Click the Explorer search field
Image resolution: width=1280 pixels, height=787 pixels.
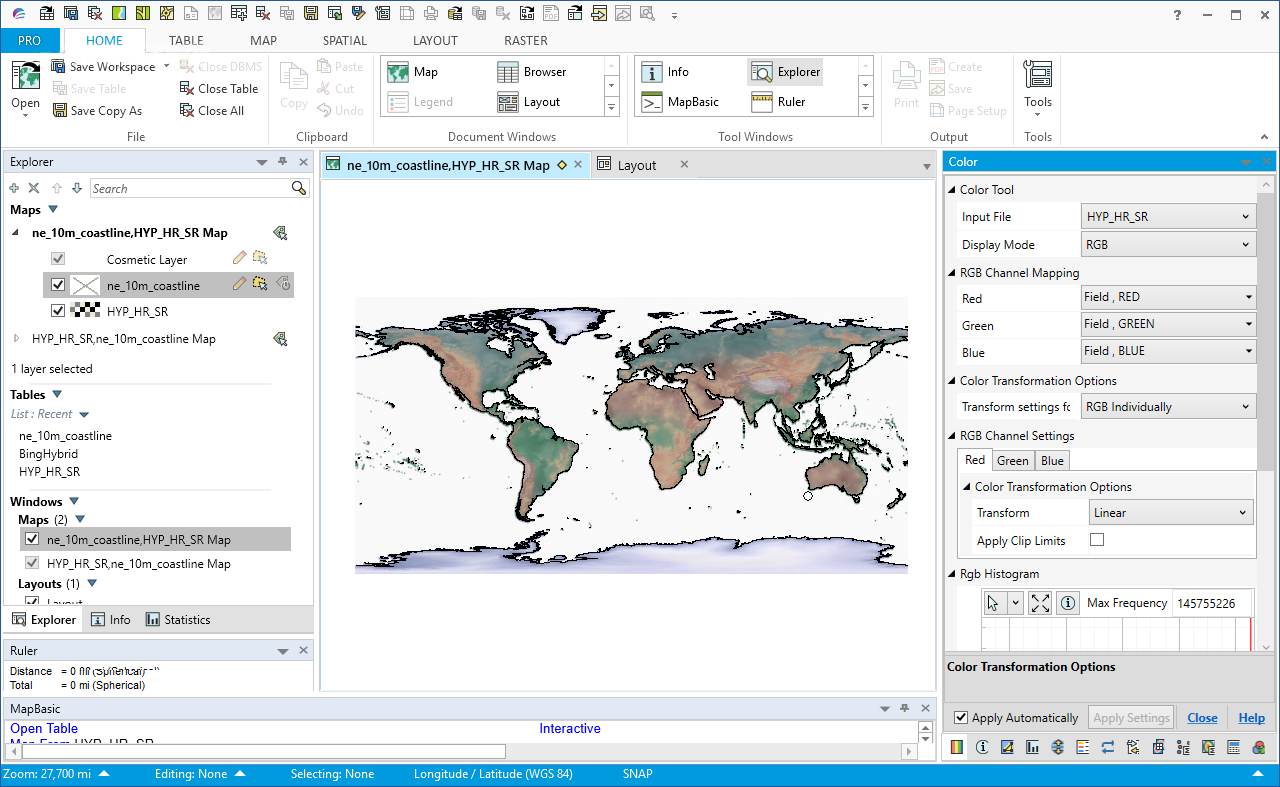(x=190, y=188)
